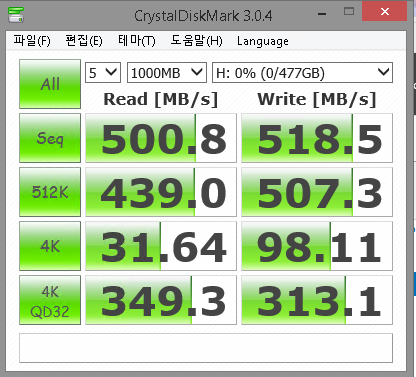The image size is (416, 377).
Task: Select the 4K write result 98.11
Action: coord(317,246)
